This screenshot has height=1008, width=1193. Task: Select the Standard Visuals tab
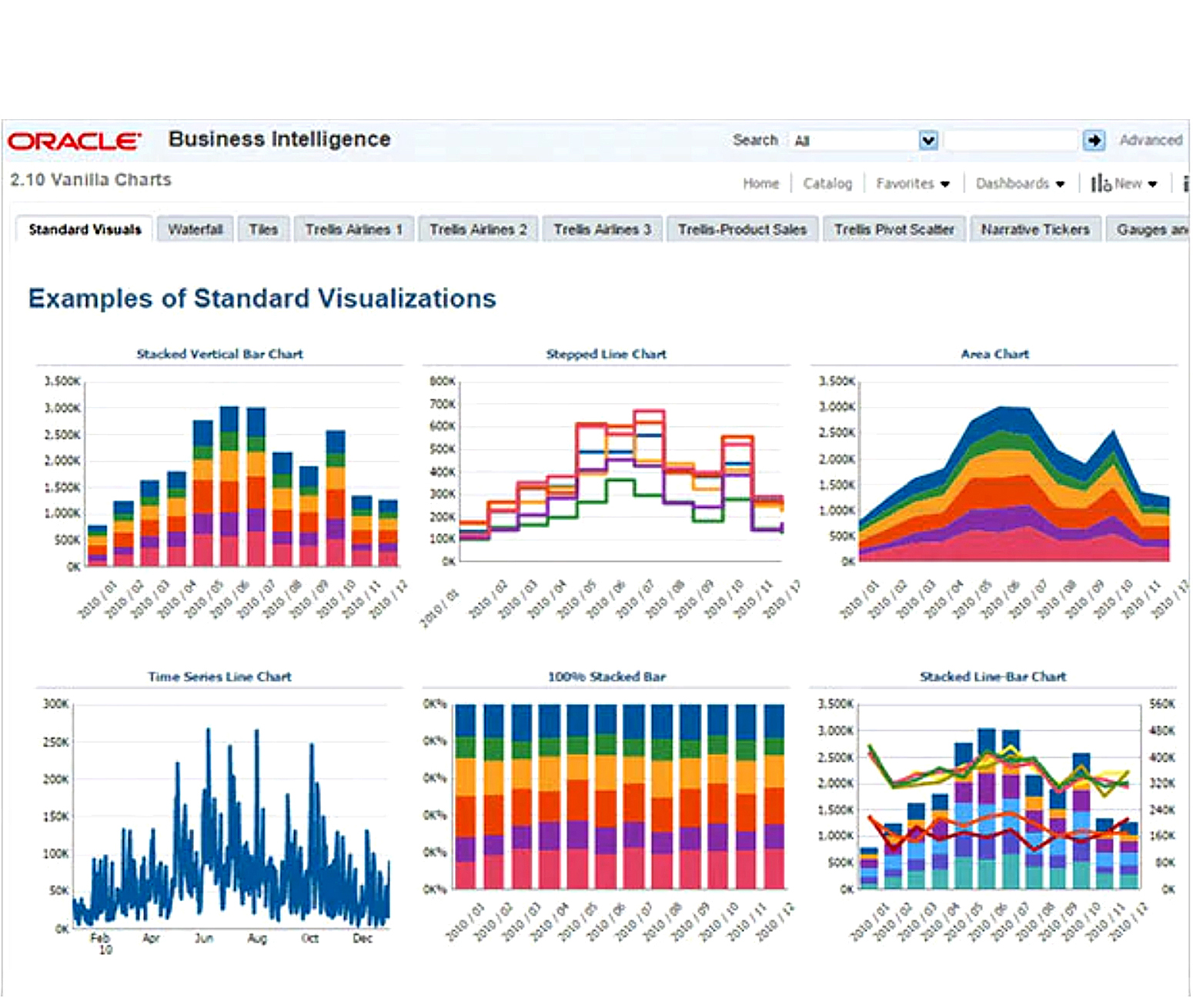click(85, 229)
